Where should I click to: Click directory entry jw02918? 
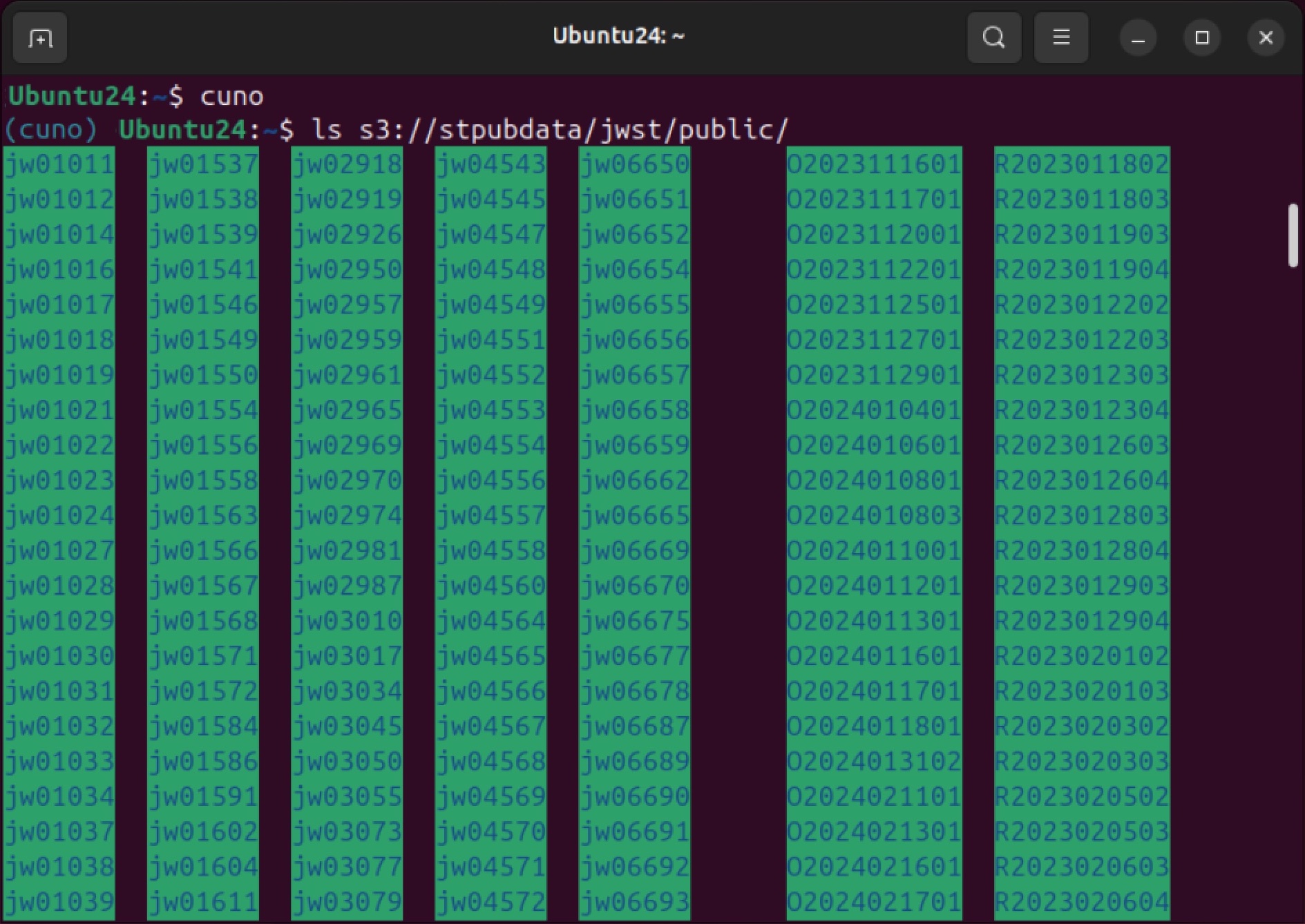347,164
